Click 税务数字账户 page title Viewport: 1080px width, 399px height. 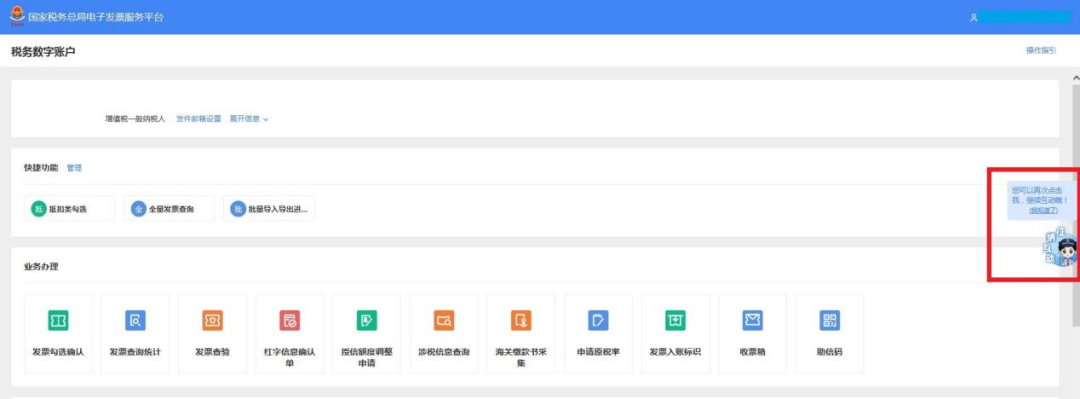coord(43,51)
